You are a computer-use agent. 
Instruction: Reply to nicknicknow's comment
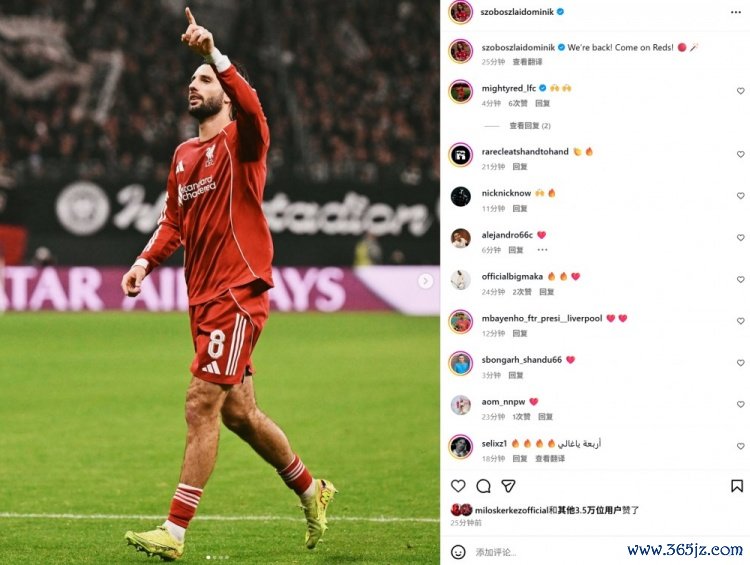coord(519,209)
